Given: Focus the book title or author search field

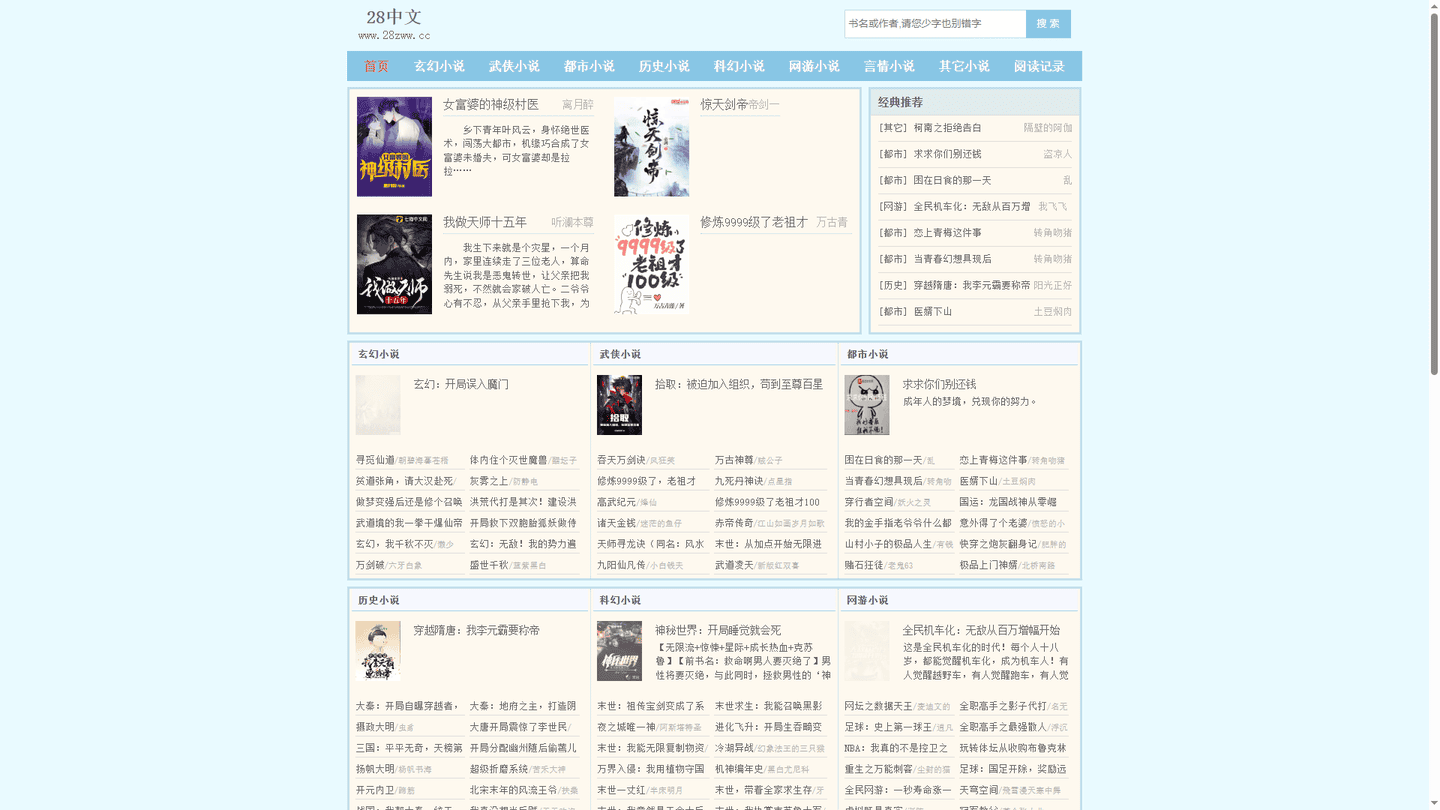Looking at the screenshot, I should pos(935,24).
